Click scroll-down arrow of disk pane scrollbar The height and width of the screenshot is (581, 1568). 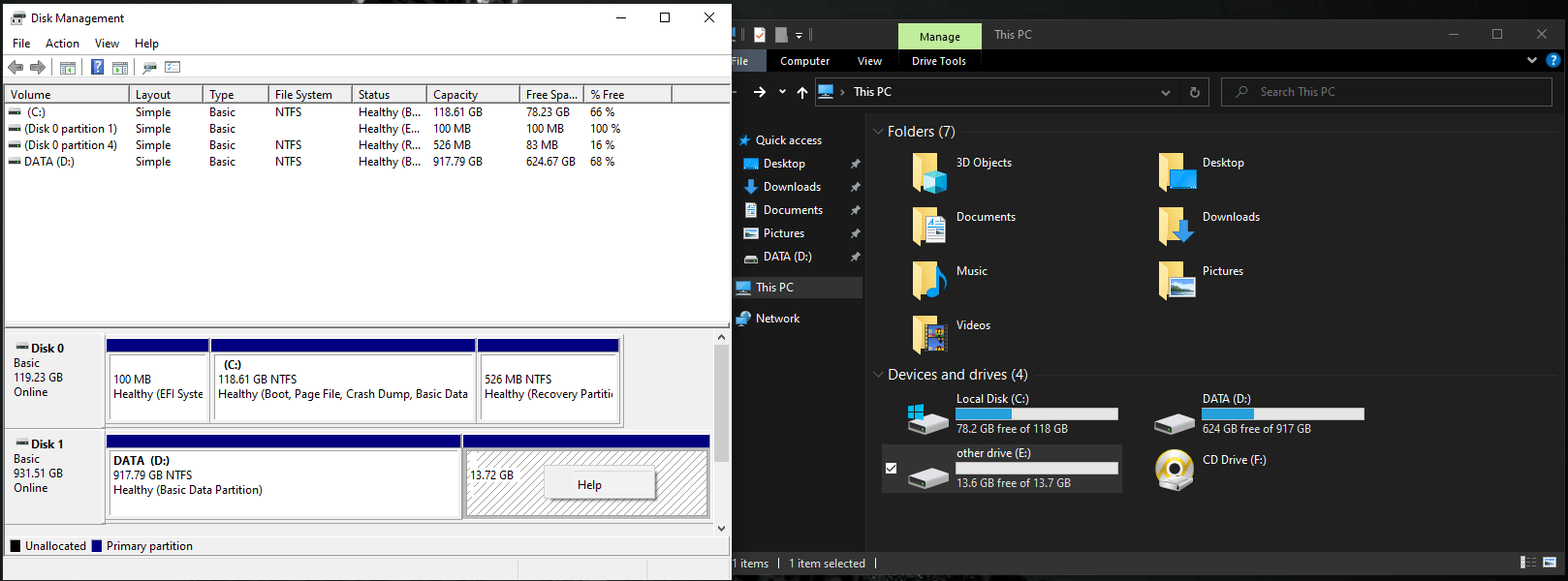coord(721,529)
